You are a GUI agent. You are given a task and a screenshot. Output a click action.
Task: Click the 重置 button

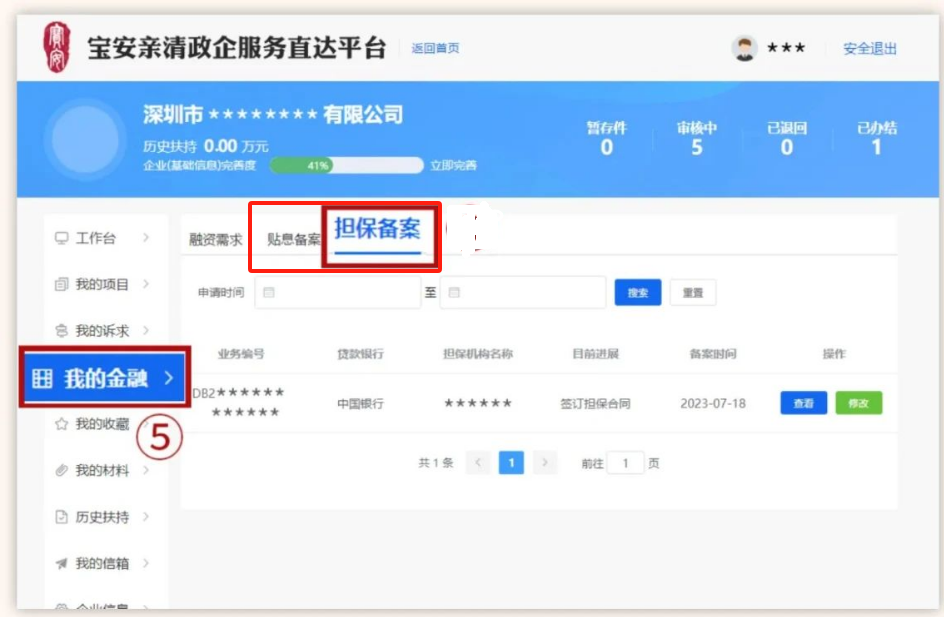click(x=693, y=293)
